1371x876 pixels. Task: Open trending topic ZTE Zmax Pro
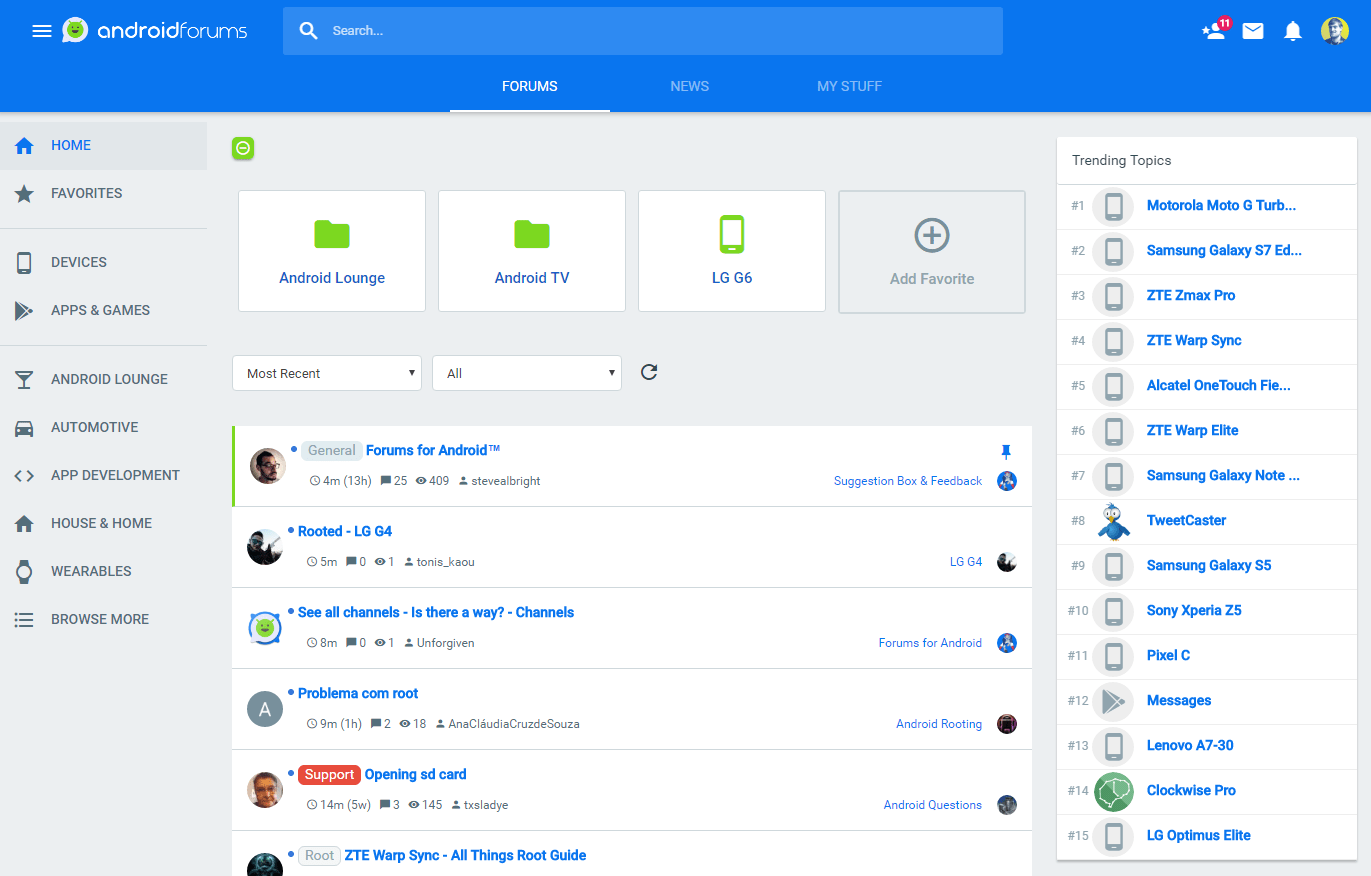tap(1191, 296)
